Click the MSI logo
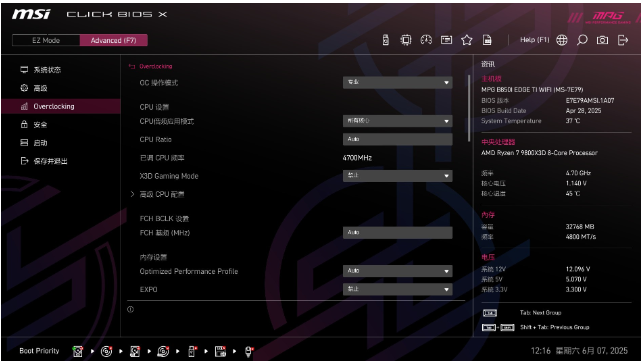 click(31, 14)
